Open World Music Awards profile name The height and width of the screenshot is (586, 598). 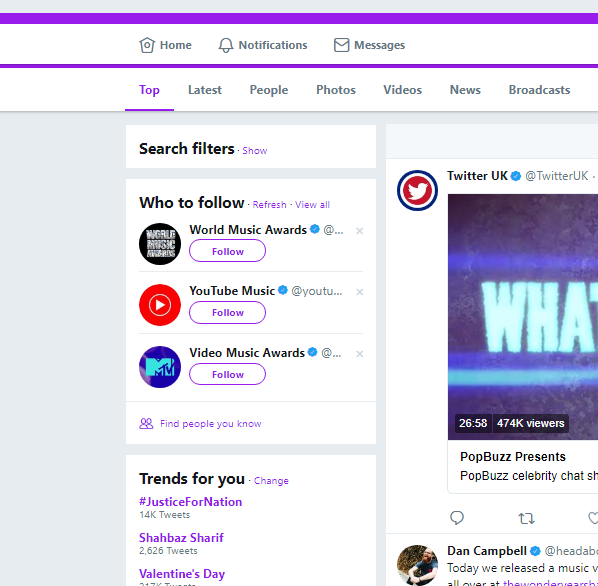[x=248, y=230]
